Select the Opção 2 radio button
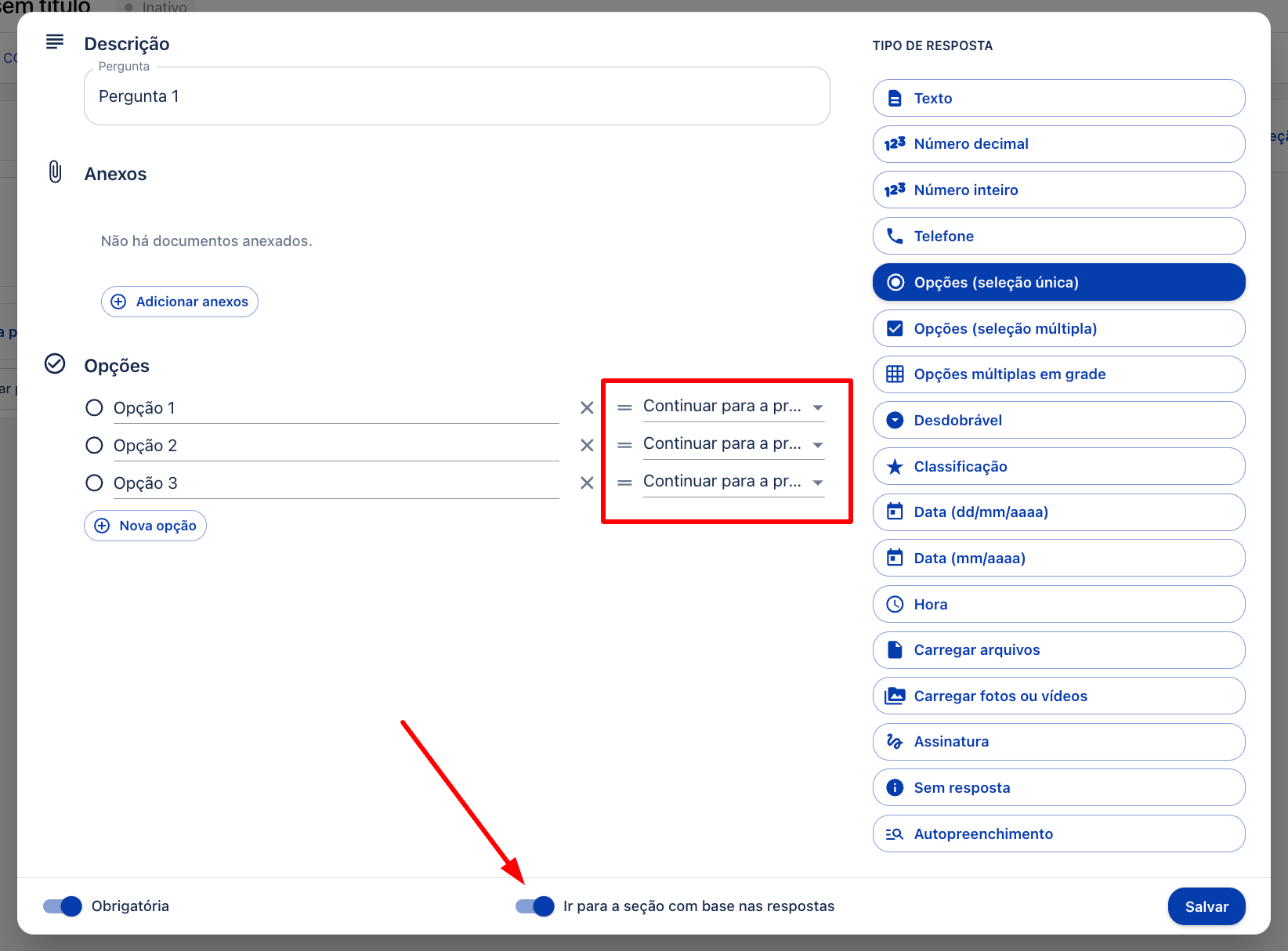The width and height of the screenshot is (1288, 951). tap(94, 445)
